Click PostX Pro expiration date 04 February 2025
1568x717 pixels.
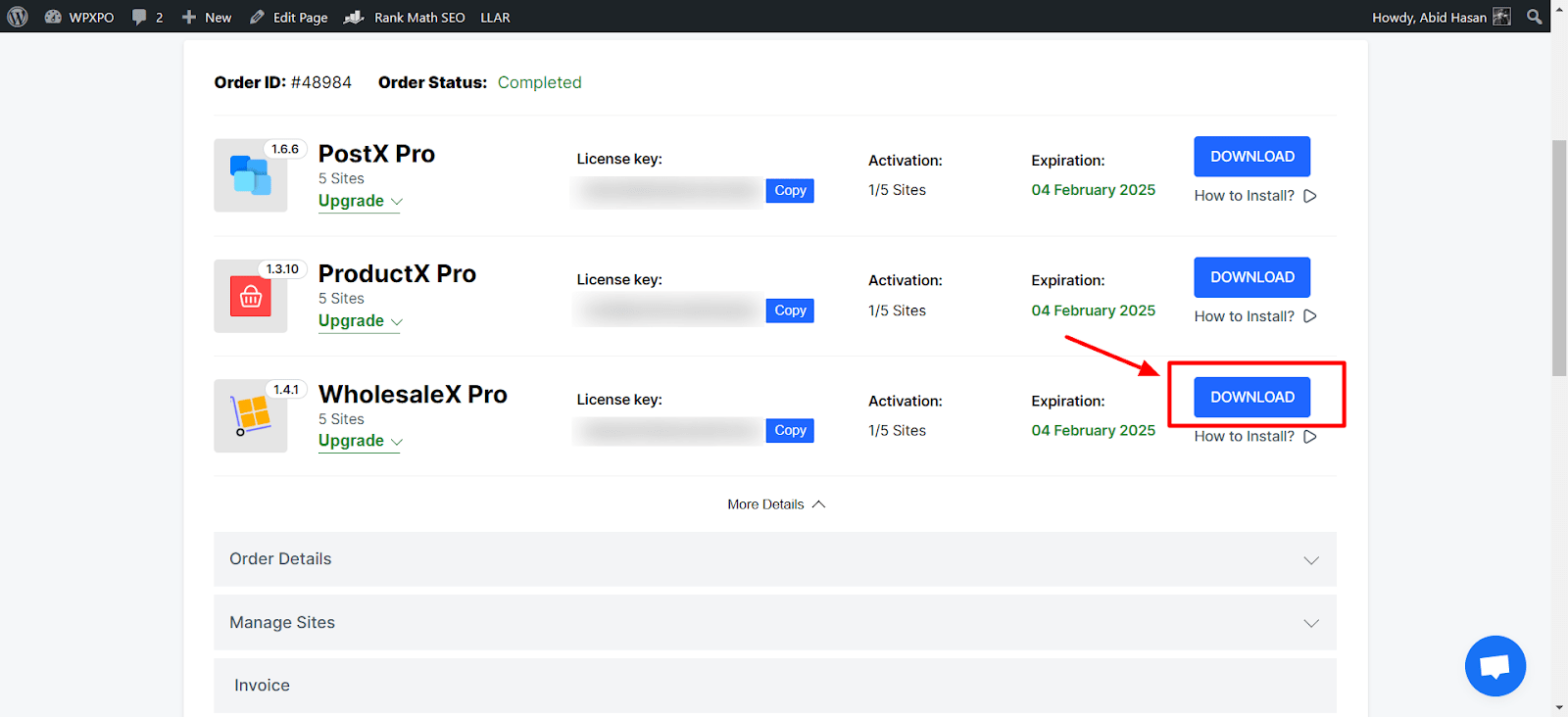pyautogui.click(x=1093, y=190)
